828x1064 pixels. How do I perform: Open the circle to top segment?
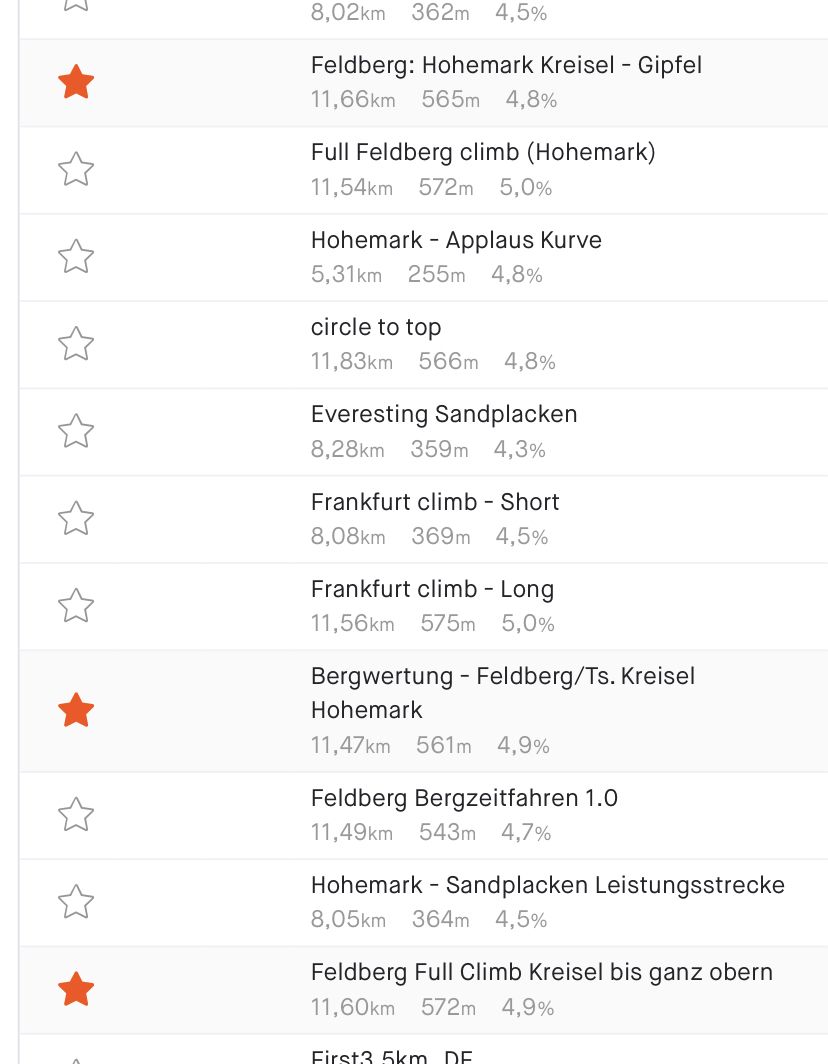point(376,328)
